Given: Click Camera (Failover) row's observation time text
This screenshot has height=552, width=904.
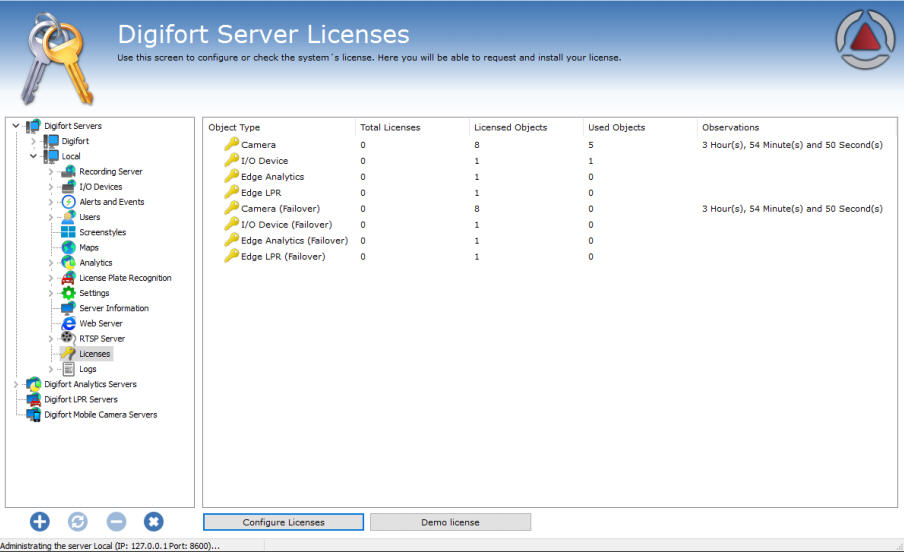Looking at the screenshot, I should point(792,209).
